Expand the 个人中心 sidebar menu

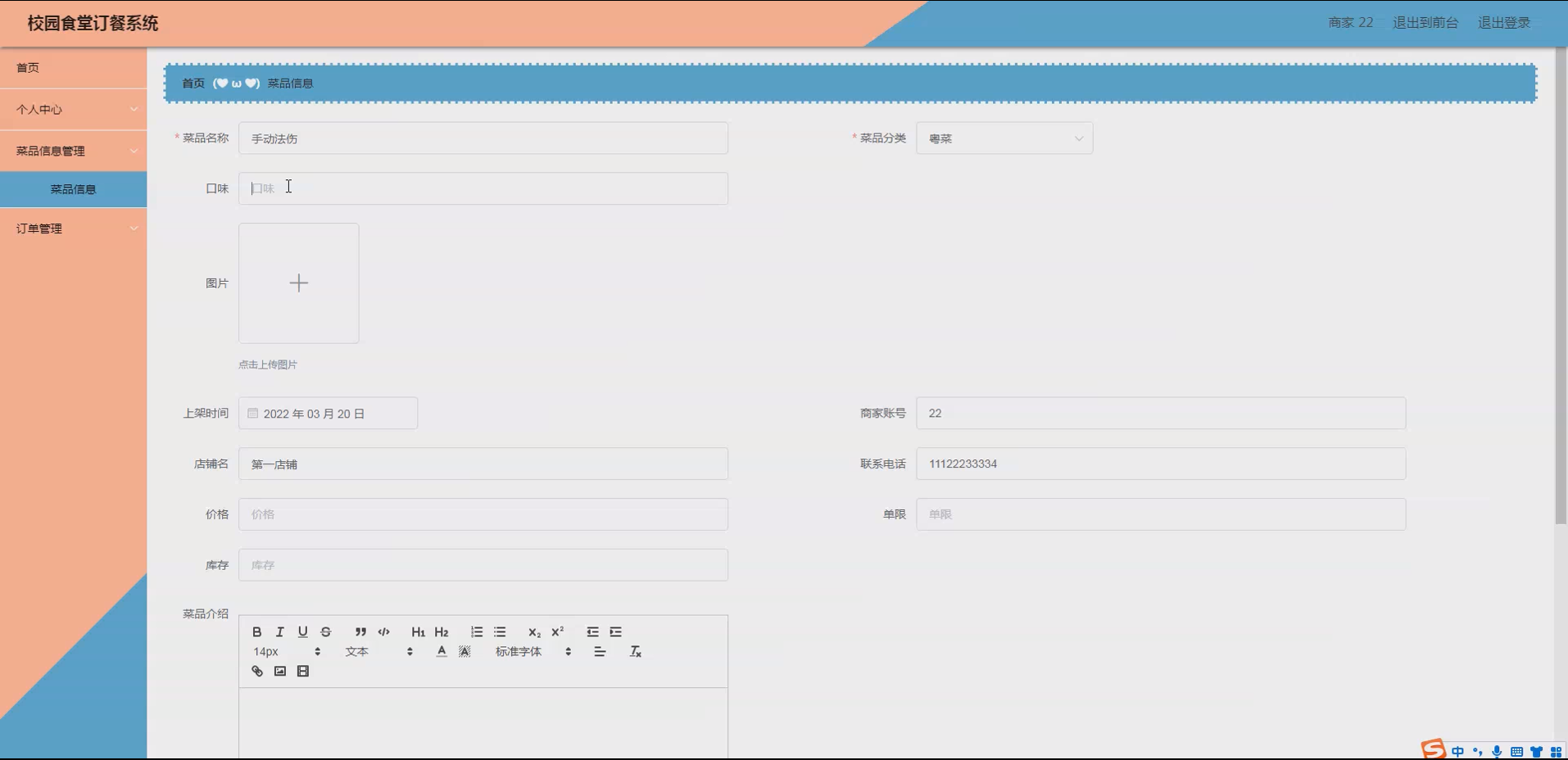(x=74, y=109)
